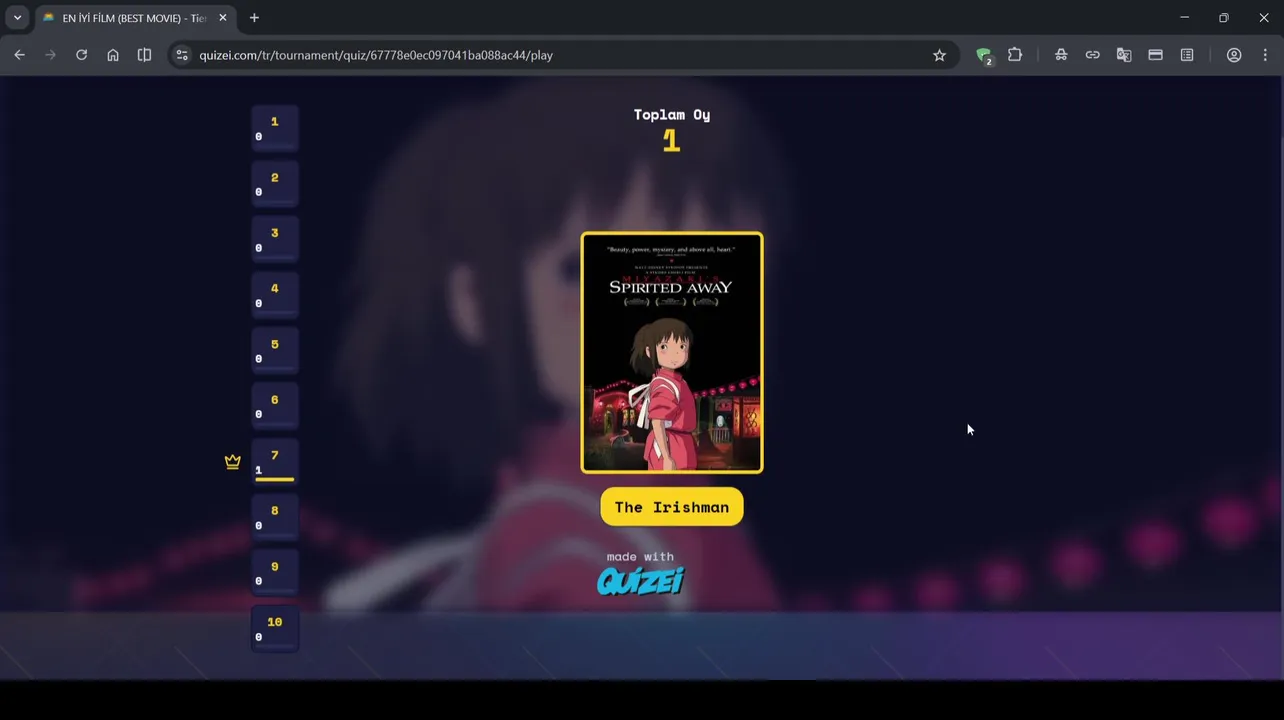Image resolution: width=1284 pixels, height=720 pixels.
Task: Click the made with text
Action: 640,557
